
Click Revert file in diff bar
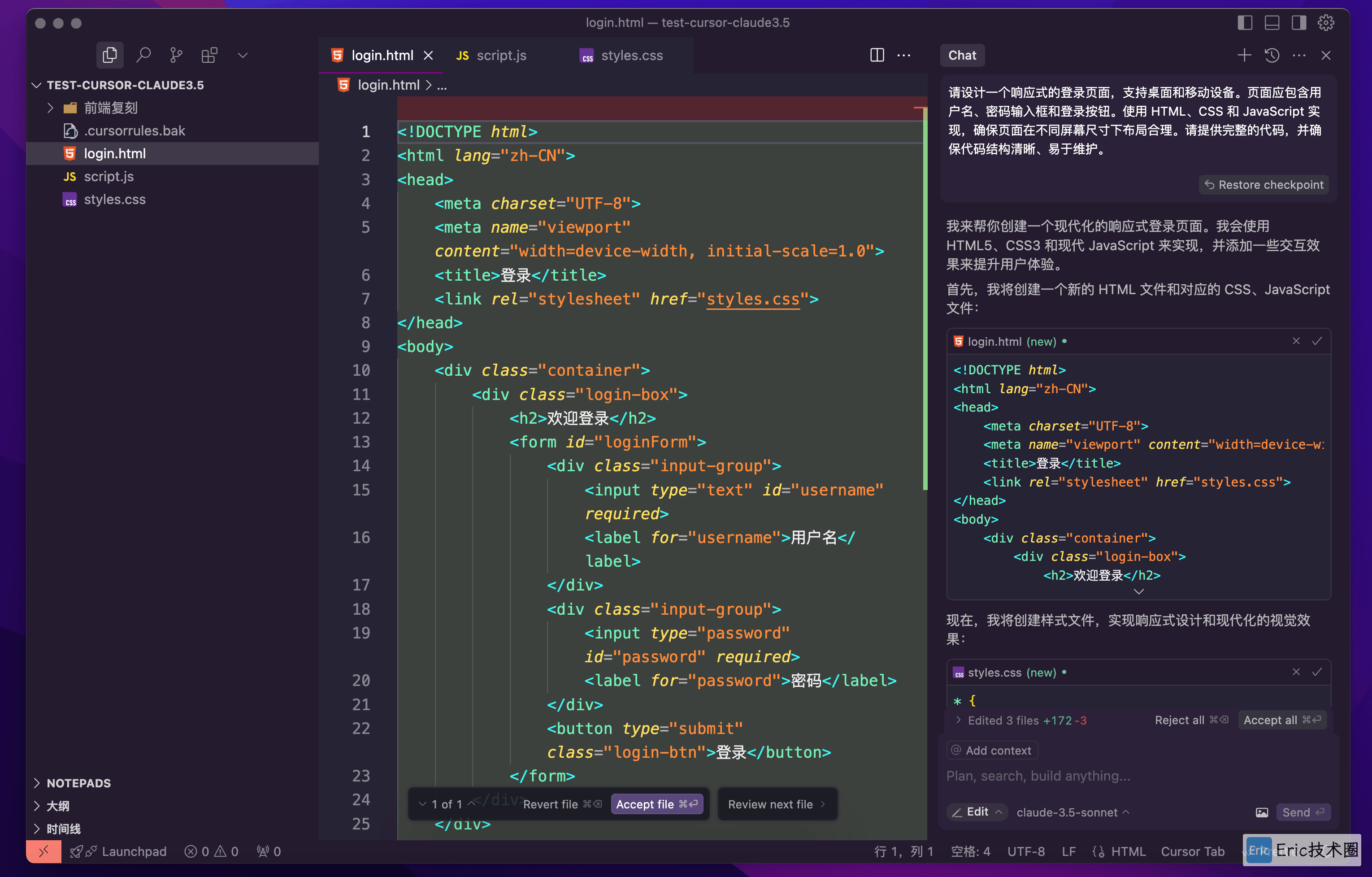(562, 803)
